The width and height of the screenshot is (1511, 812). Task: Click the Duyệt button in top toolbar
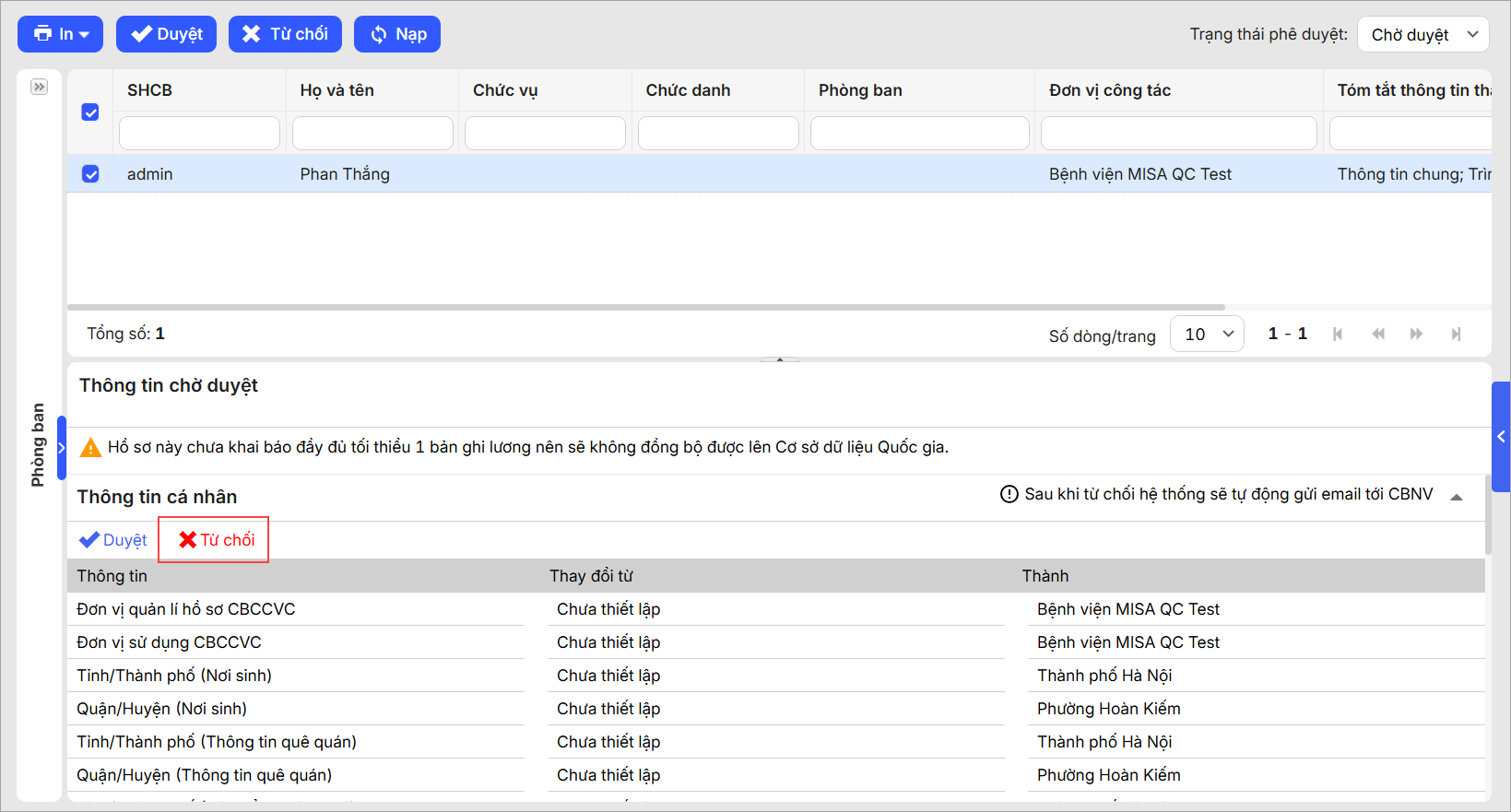point(166,34)
